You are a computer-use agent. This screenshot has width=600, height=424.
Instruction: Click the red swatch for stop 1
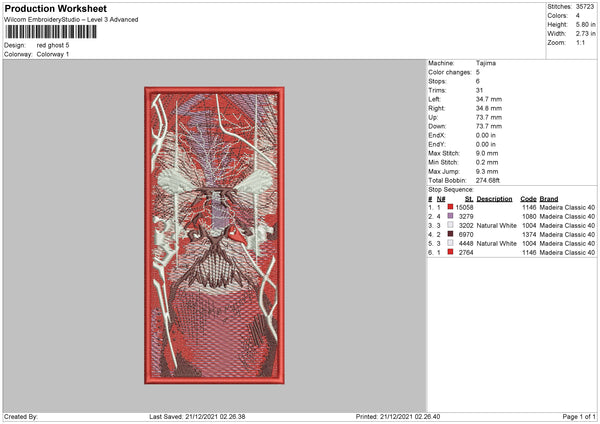451,207
